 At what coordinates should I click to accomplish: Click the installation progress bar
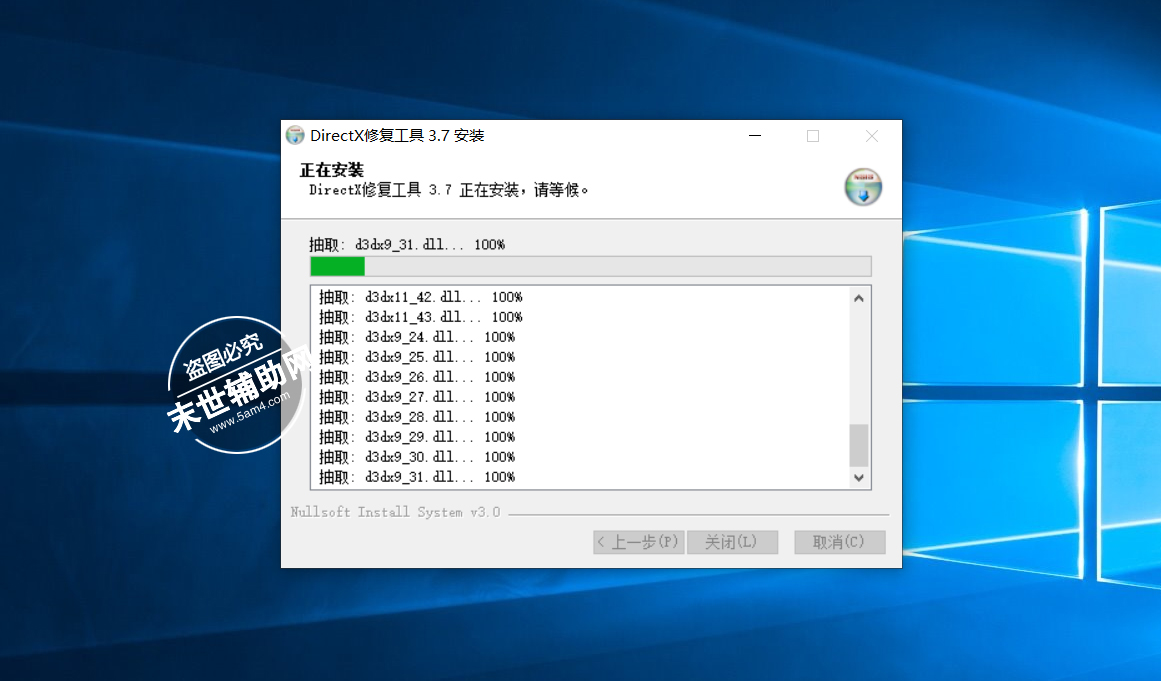(590, 266)
